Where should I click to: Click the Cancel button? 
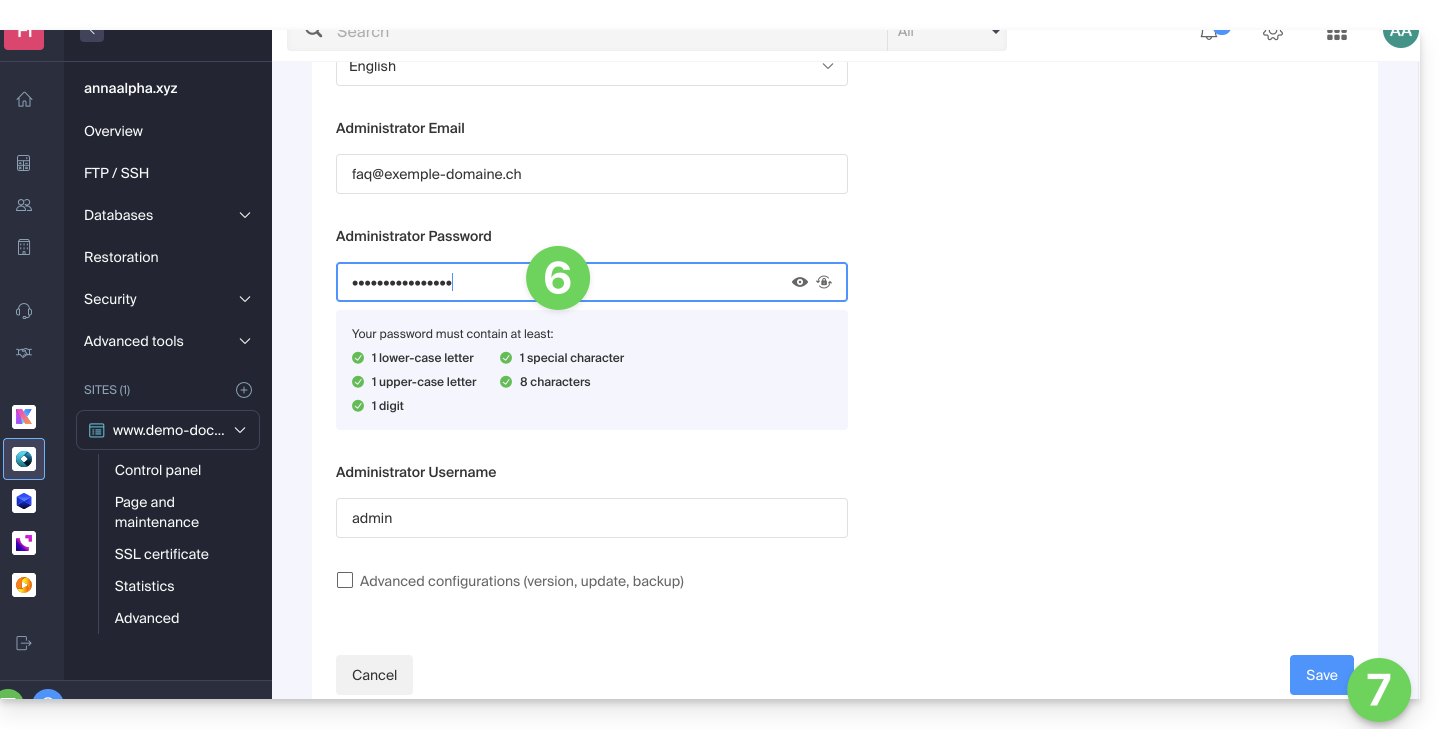[374, 675]
